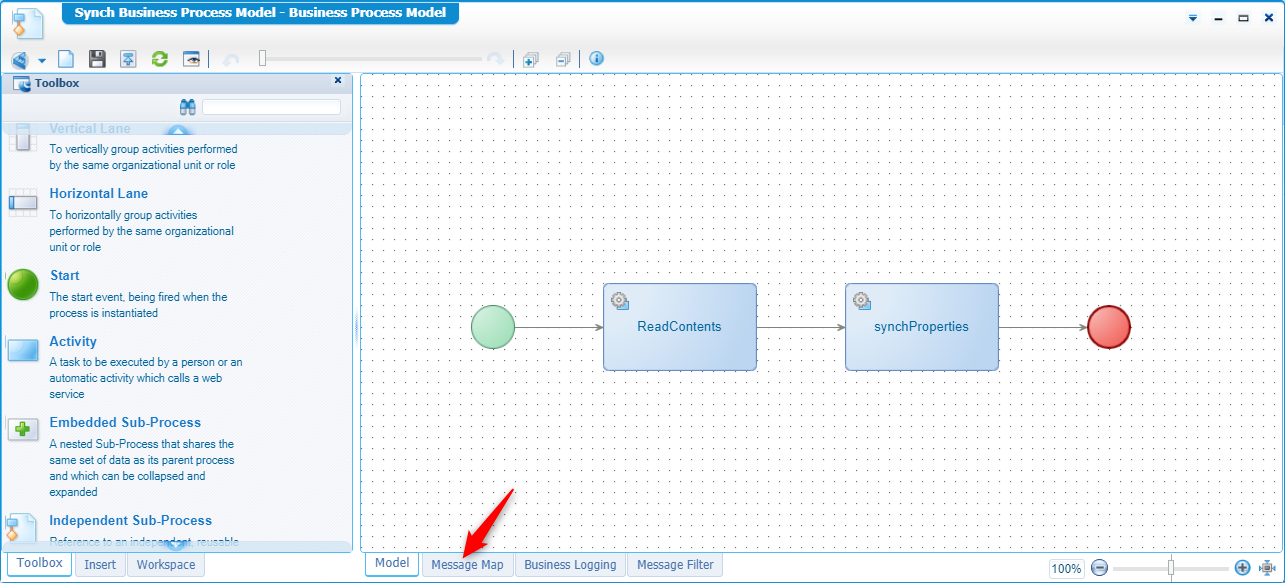Click the fit-to-screen icon beside zoom controls
Image resolution: width=1285 pixels, height=583 pixels.
[1267, 568]
